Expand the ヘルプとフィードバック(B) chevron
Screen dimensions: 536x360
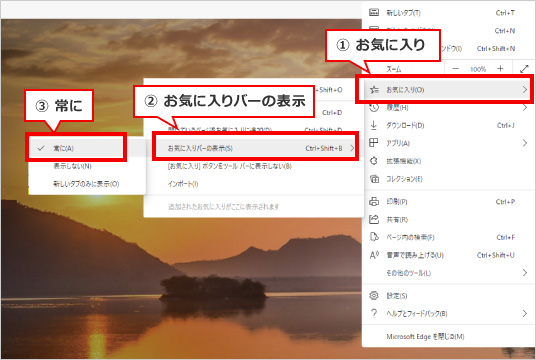pos(525,313)
